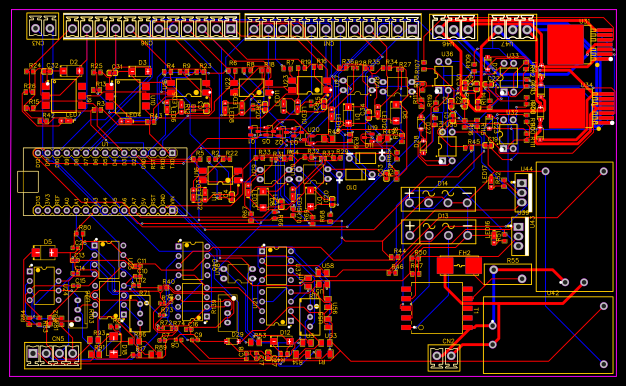Screen dimensions: 626x386
Task: Click the R13 resistor label
Action: [101, 84]
